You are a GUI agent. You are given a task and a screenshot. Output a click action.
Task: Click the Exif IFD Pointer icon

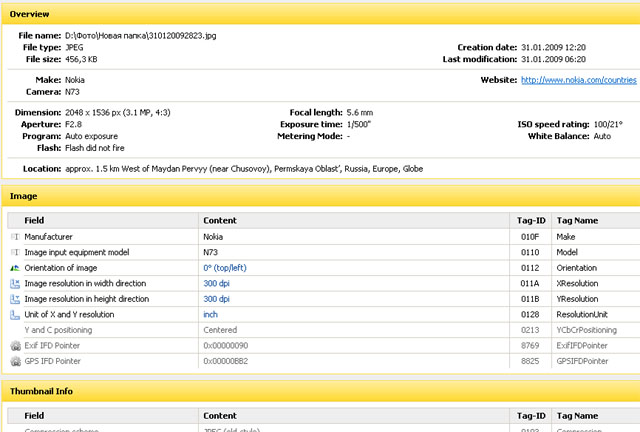(x=14, y=345)
